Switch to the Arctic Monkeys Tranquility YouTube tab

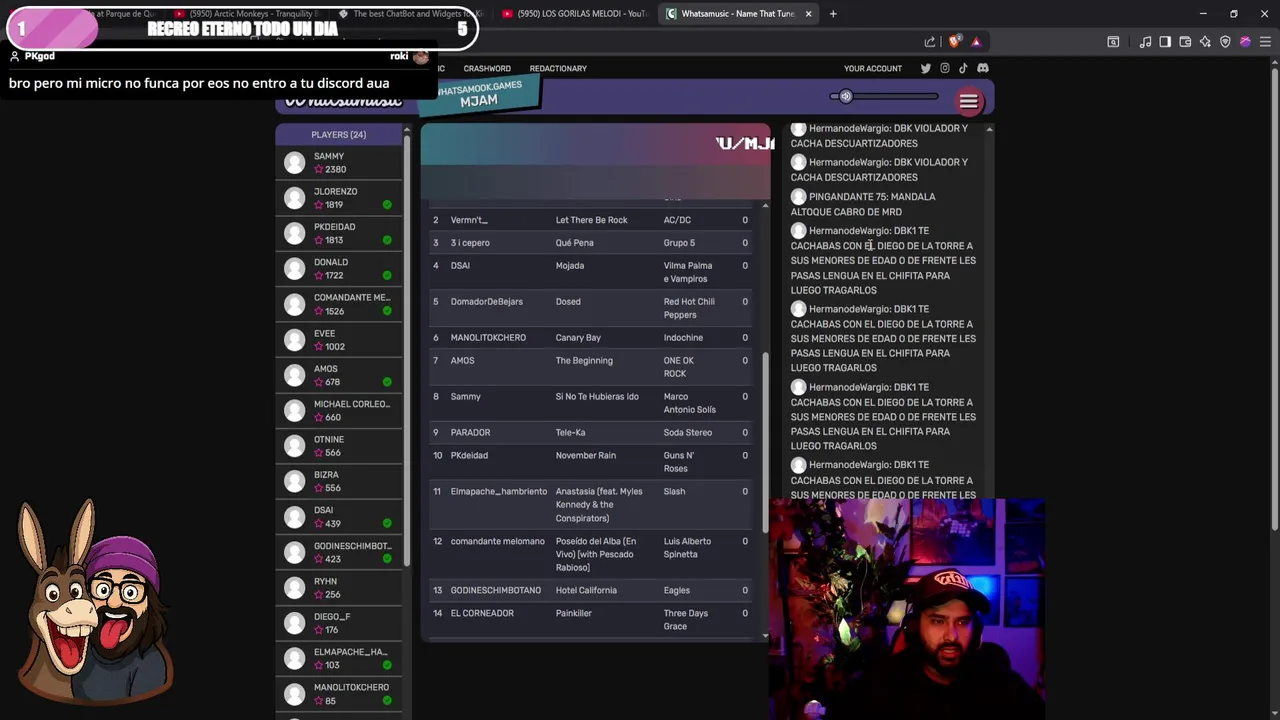(x=247, y=14)
